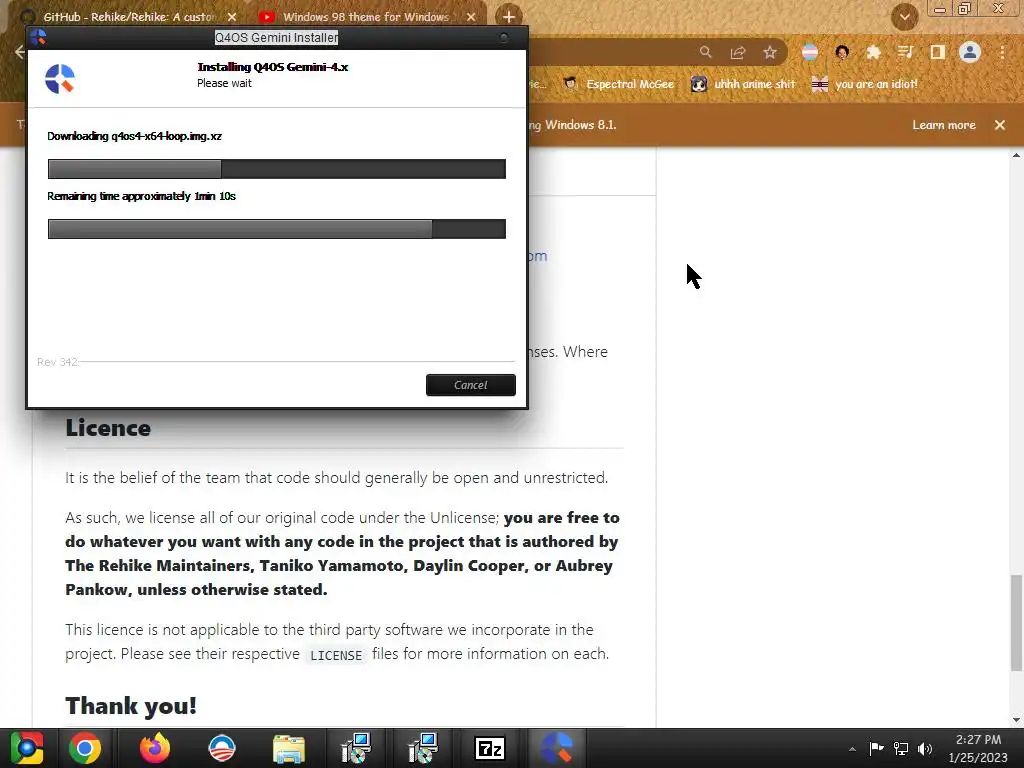
Task: Open the Chrome extensions puzzle menu
Action: 873,52
